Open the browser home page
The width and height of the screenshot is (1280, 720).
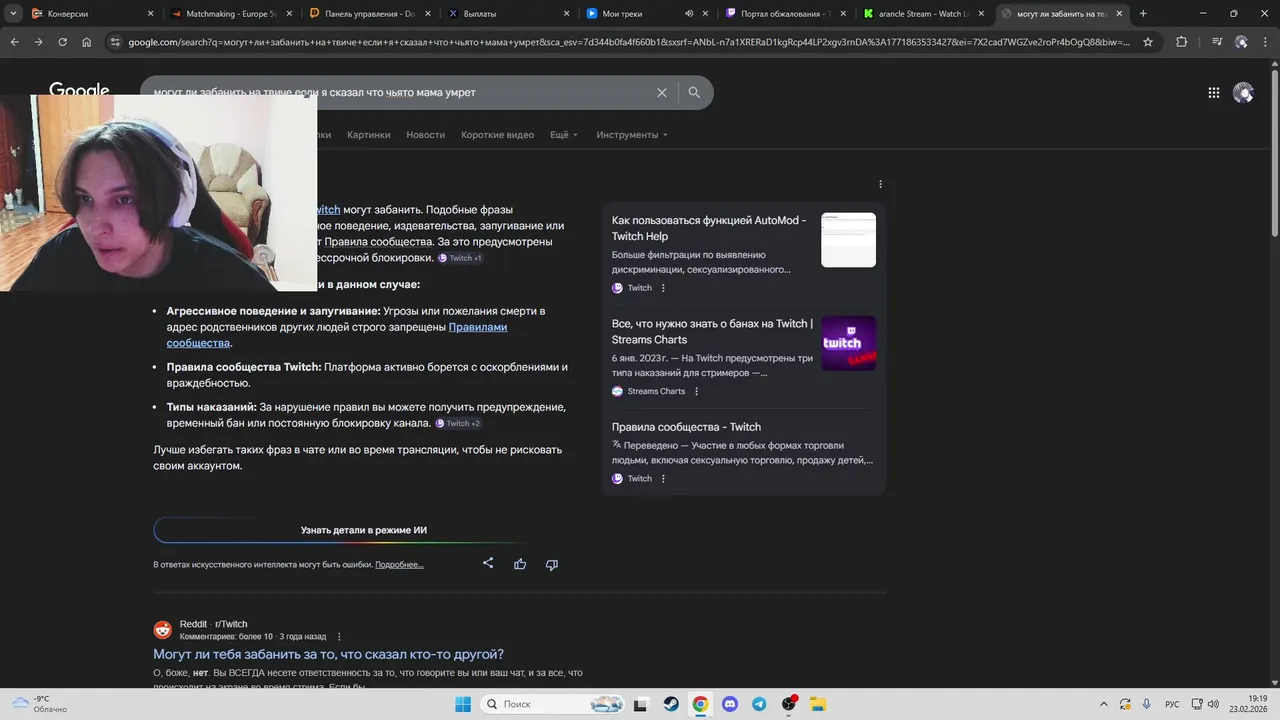86,42
